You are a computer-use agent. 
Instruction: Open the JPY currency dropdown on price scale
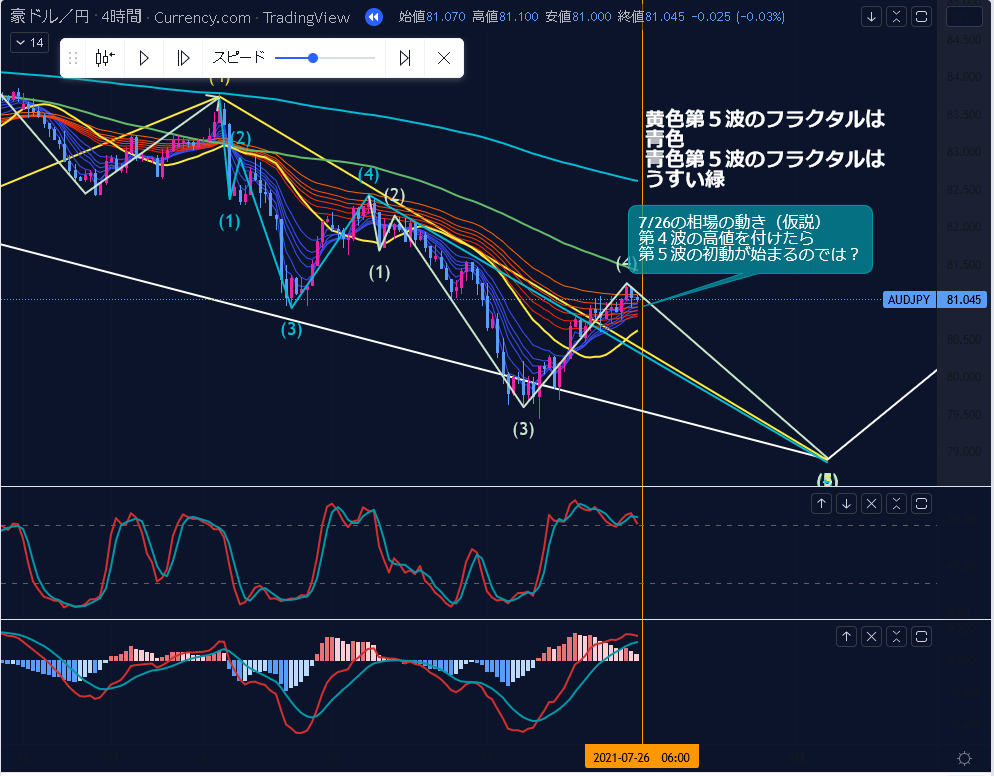pos(964,17)
